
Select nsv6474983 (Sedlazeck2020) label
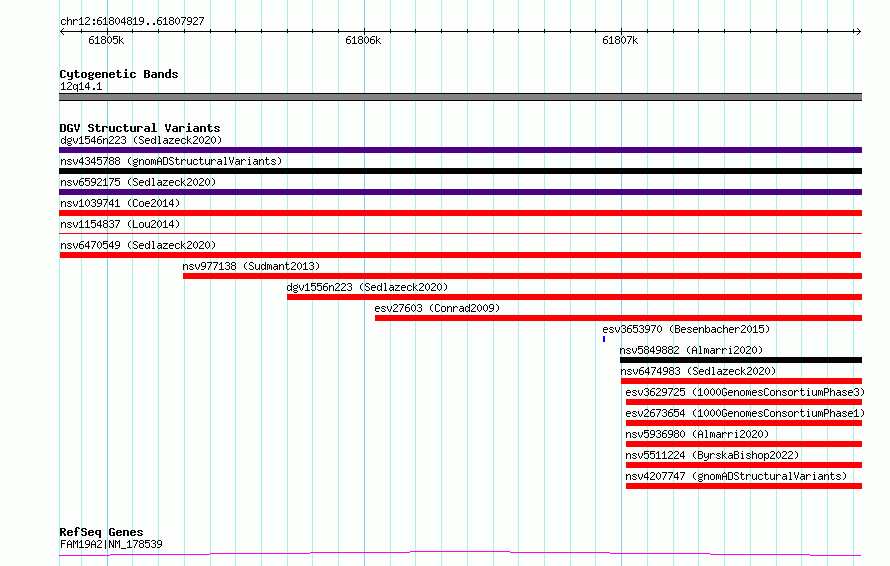point(698,371)
